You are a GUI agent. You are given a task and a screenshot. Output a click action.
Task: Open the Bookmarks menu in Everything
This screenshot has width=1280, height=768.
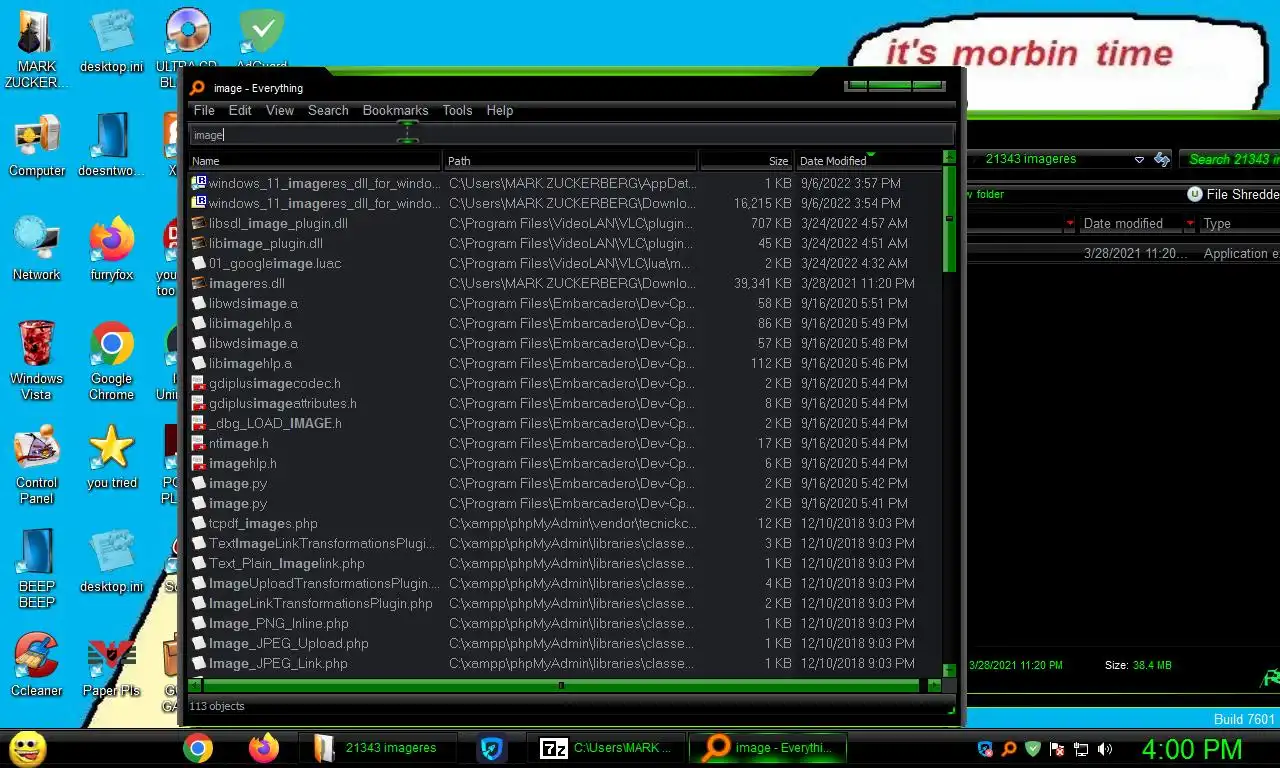click(395, 110)
